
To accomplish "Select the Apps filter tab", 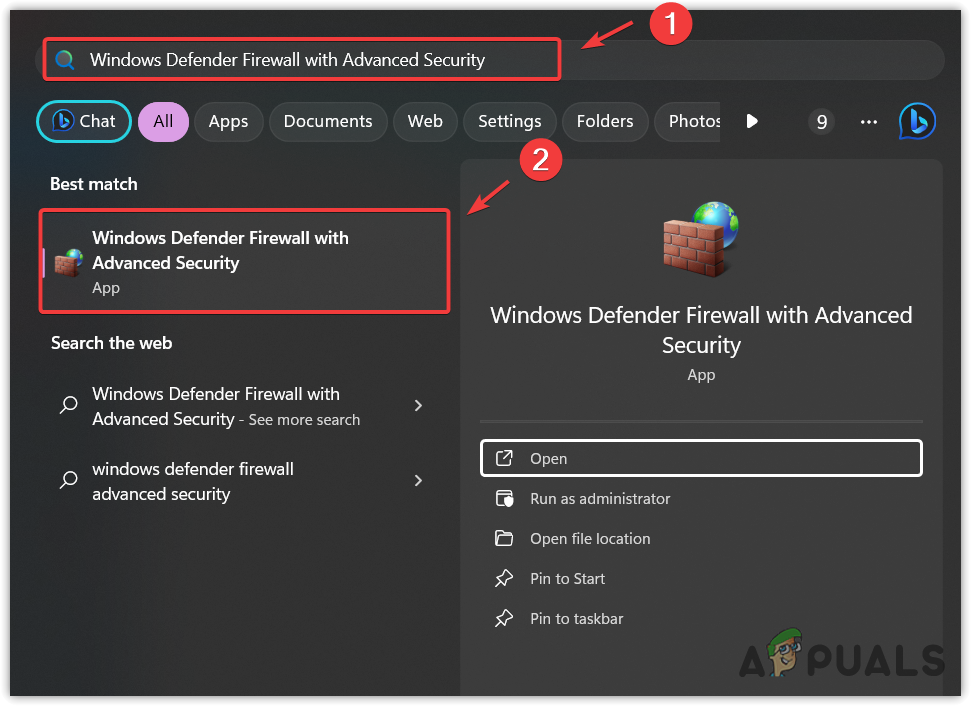I will (x=228, y=121).
